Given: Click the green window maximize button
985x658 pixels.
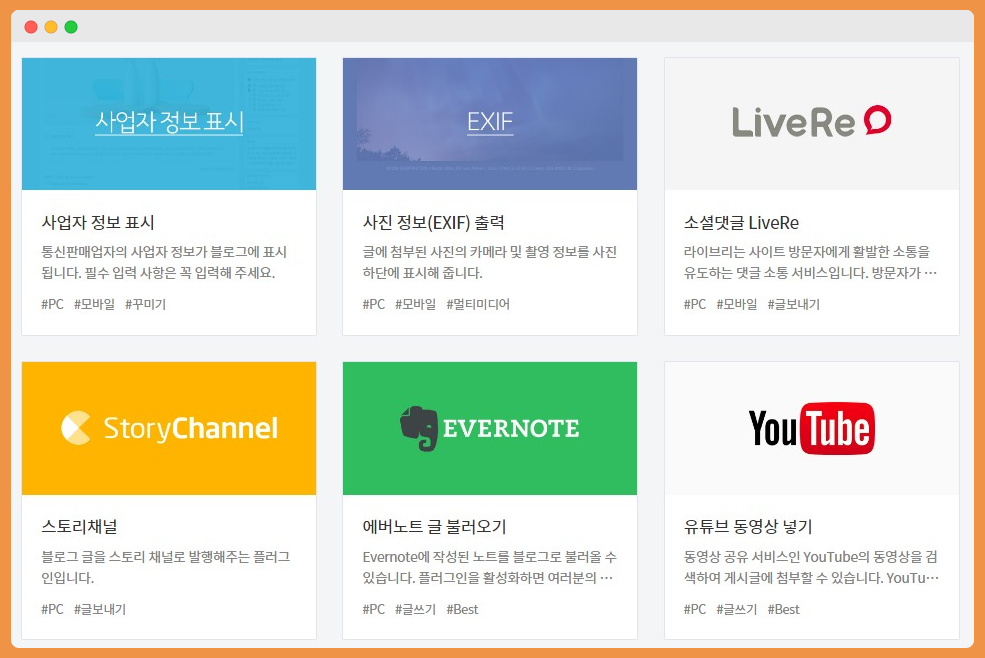Looking at the screenshot, I should 71,27.
